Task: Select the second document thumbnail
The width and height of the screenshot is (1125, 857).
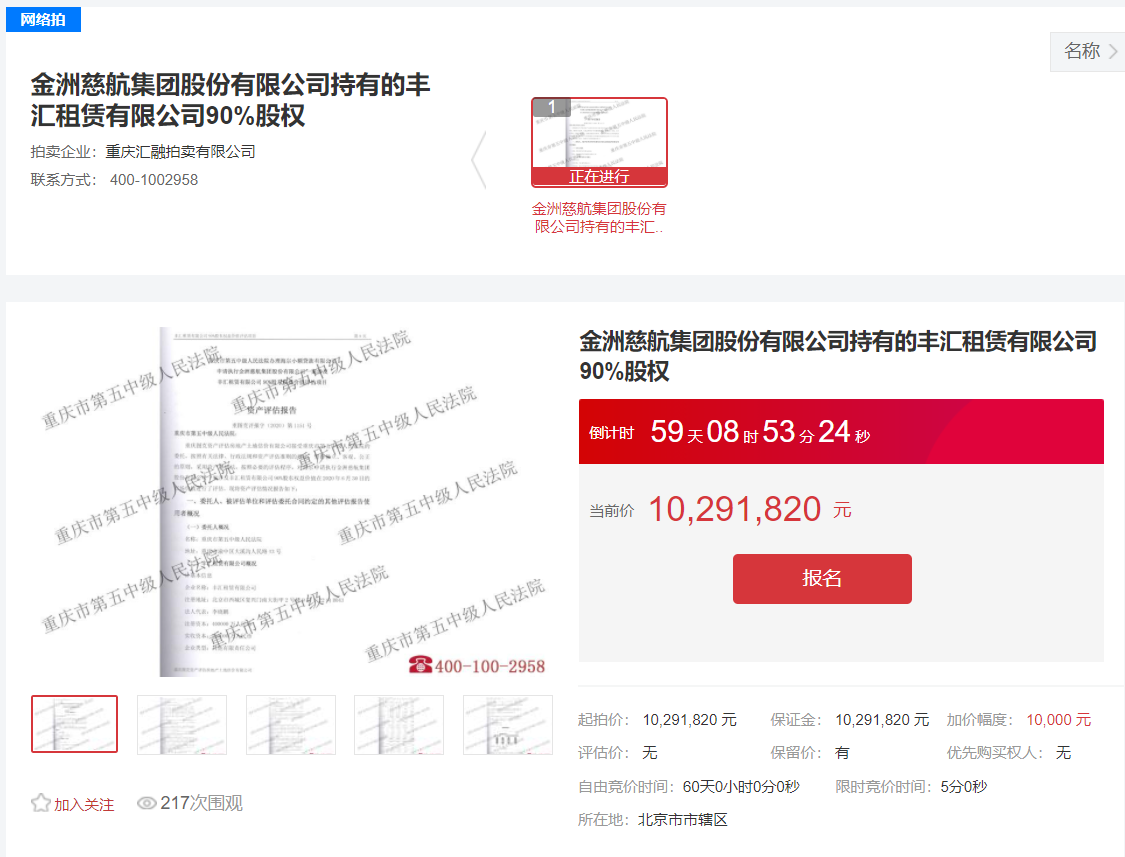Action: click(182, 724)
